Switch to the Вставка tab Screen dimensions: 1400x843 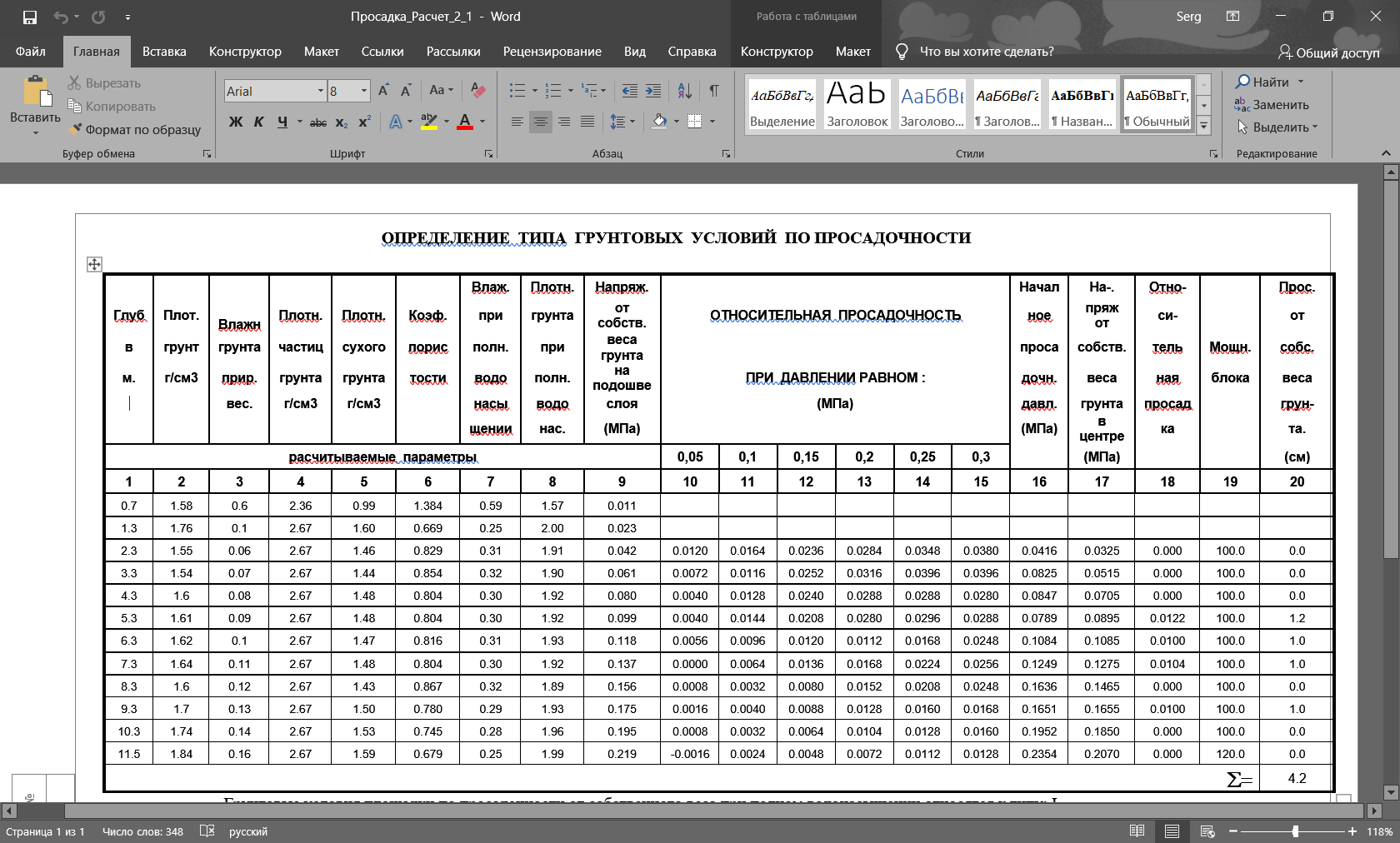[164, 52]
